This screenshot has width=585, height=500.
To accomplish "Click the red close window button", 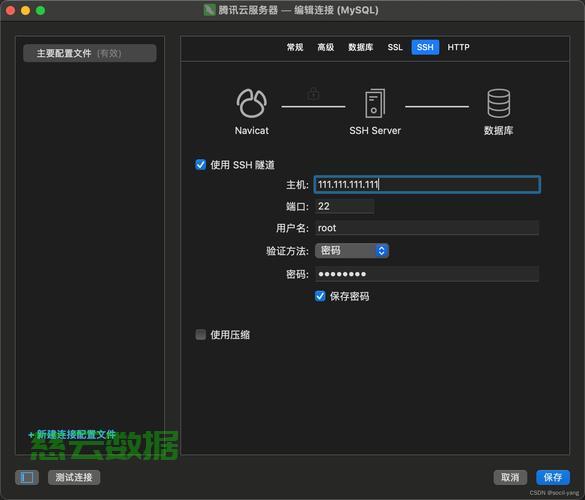I will click(x=10, y=10).
